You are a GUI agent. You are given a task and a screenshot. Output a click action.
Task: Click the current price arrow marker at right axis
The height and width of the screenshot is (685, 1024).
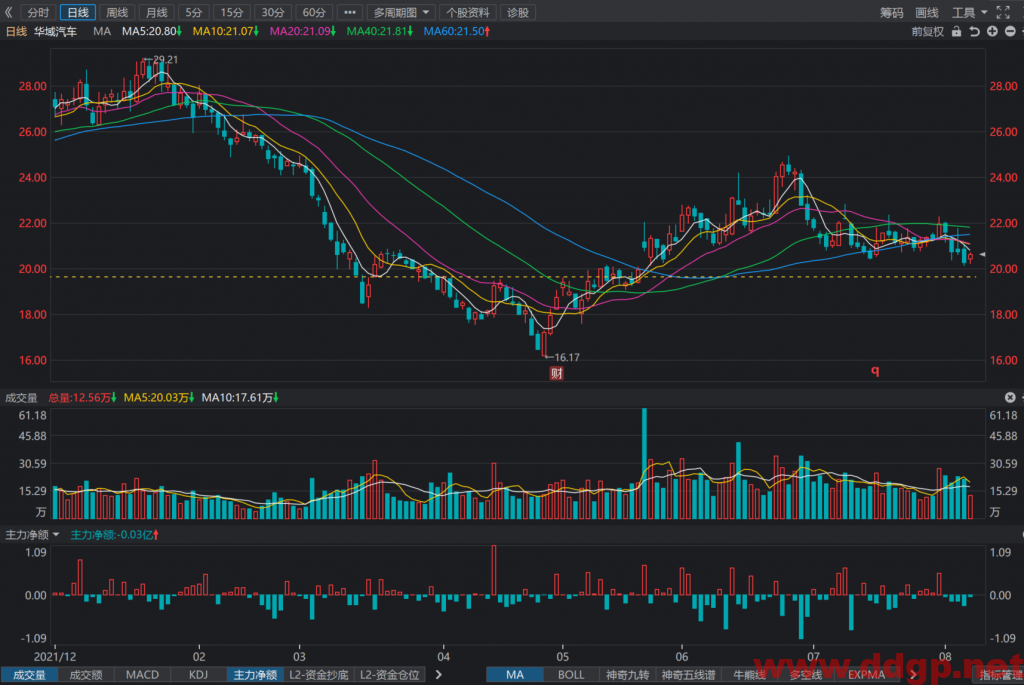tap(982, 255)
